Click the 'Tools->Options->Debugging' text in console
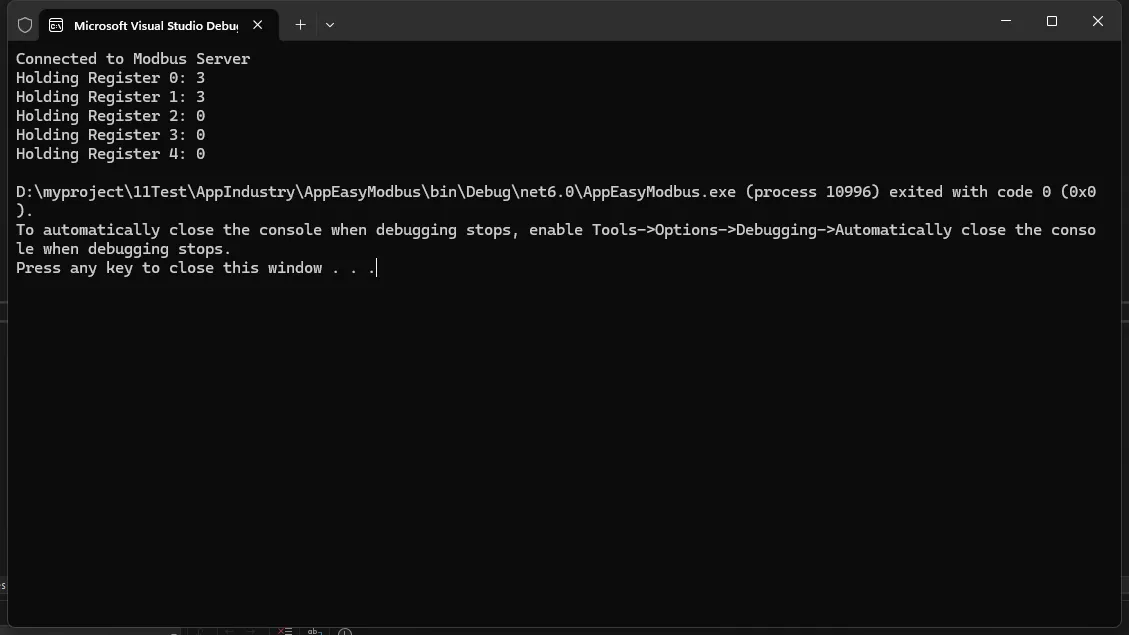This screenshot has height=635, width=1129. click(x=709, y=230)
